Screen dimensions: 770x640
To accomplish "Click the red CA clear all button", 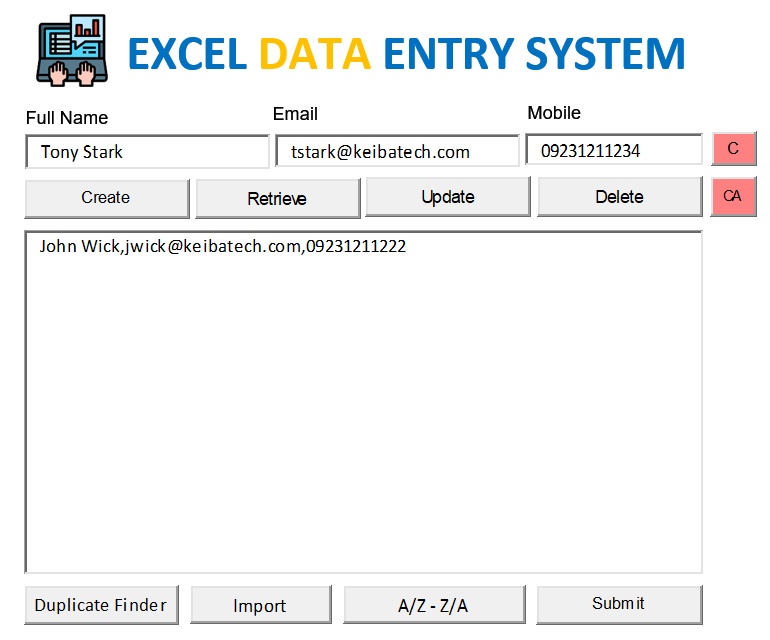I will pos(733,196).
